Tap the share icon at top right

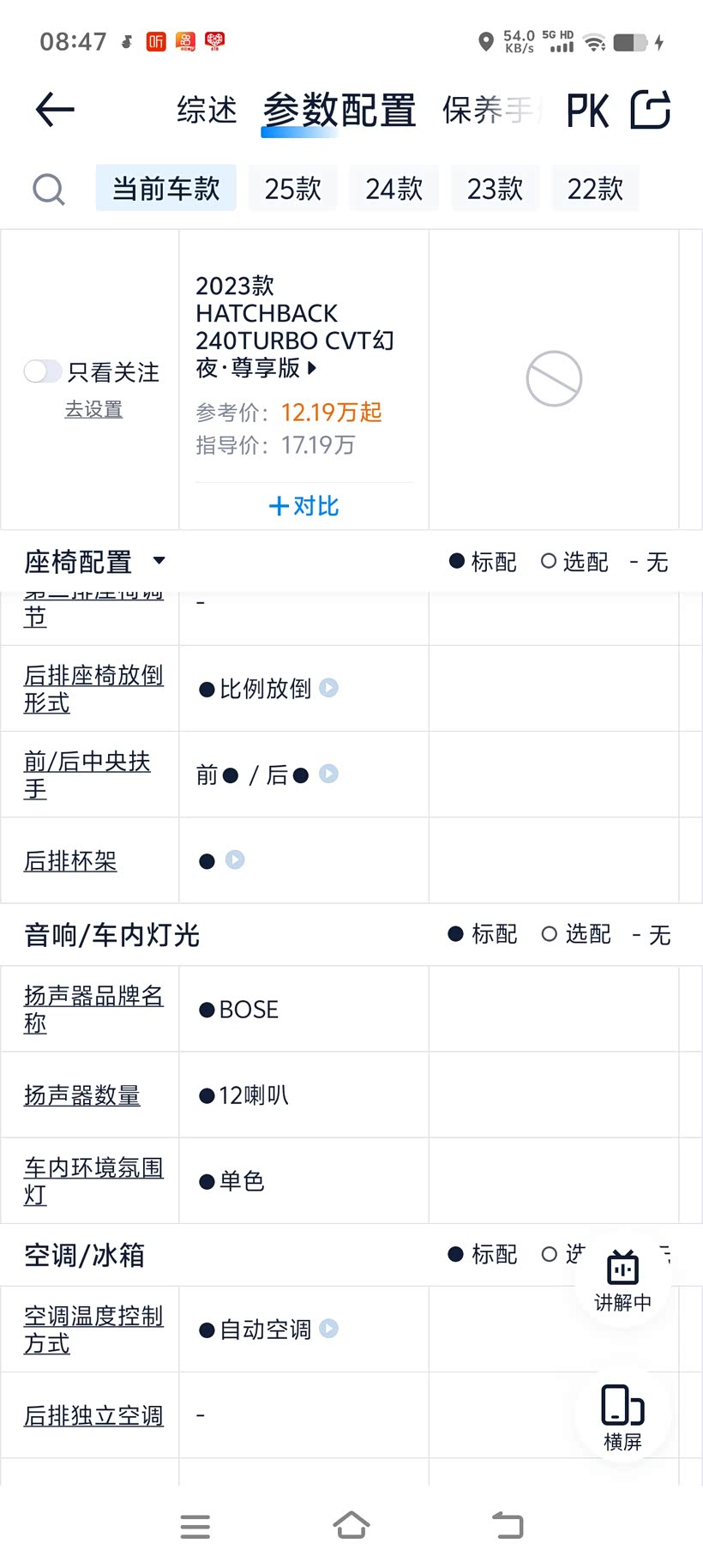pos(651,110)
